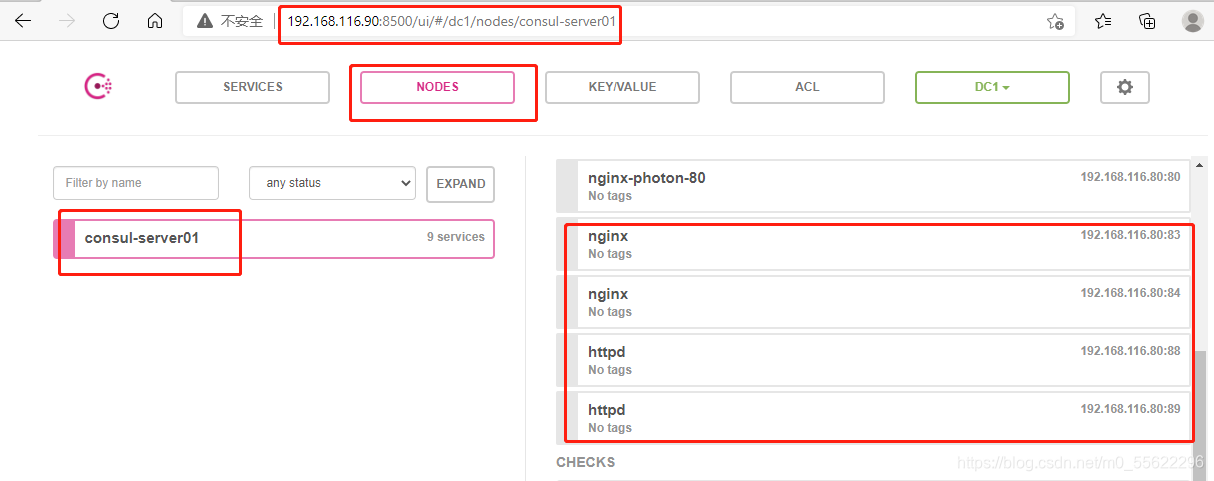Click the address bar URL

[x=451, y=20]
